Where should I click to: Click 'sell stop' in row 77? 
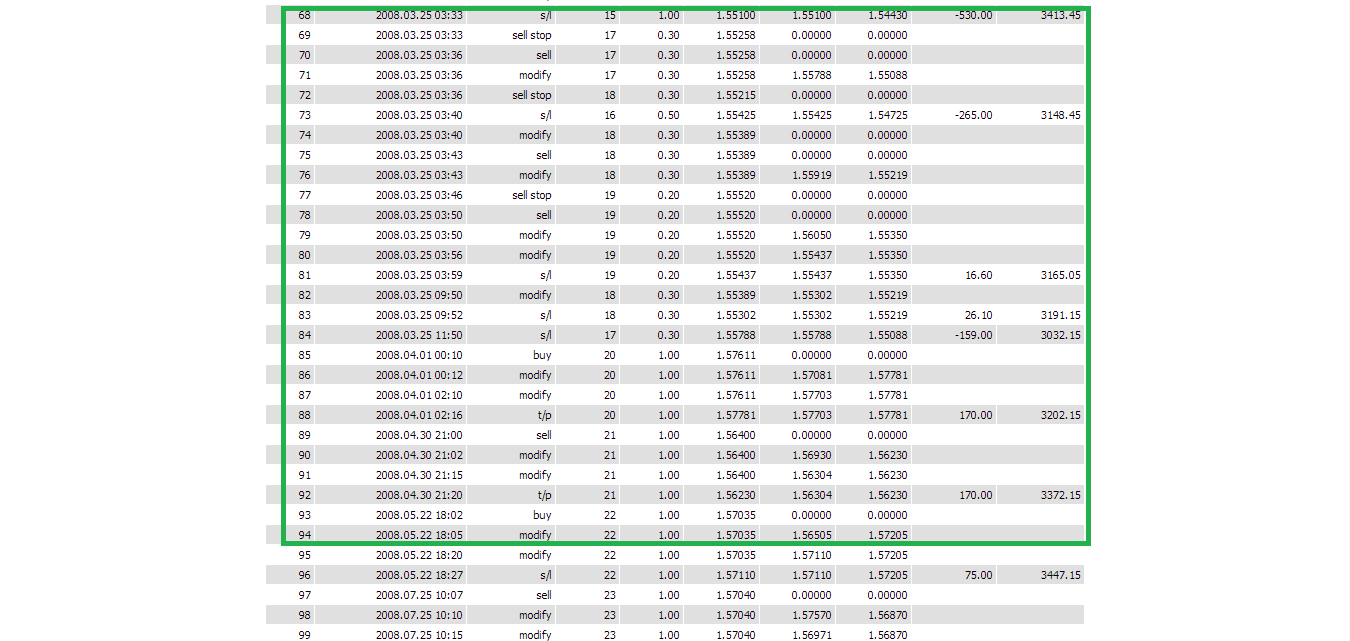point(532,195)
